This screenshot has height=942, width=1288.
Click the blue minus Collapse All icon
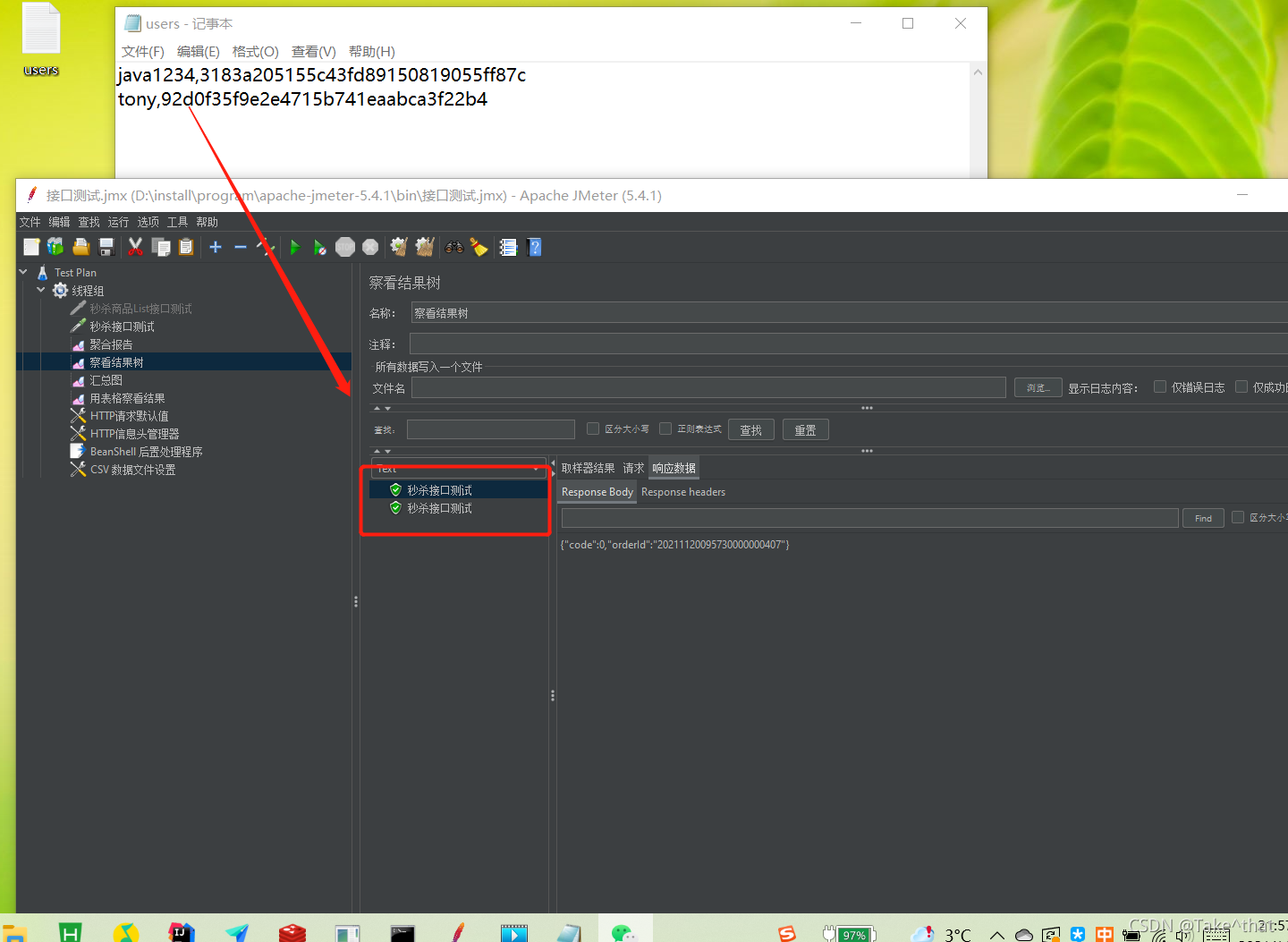pyautogui.click(x=241, y=247)
